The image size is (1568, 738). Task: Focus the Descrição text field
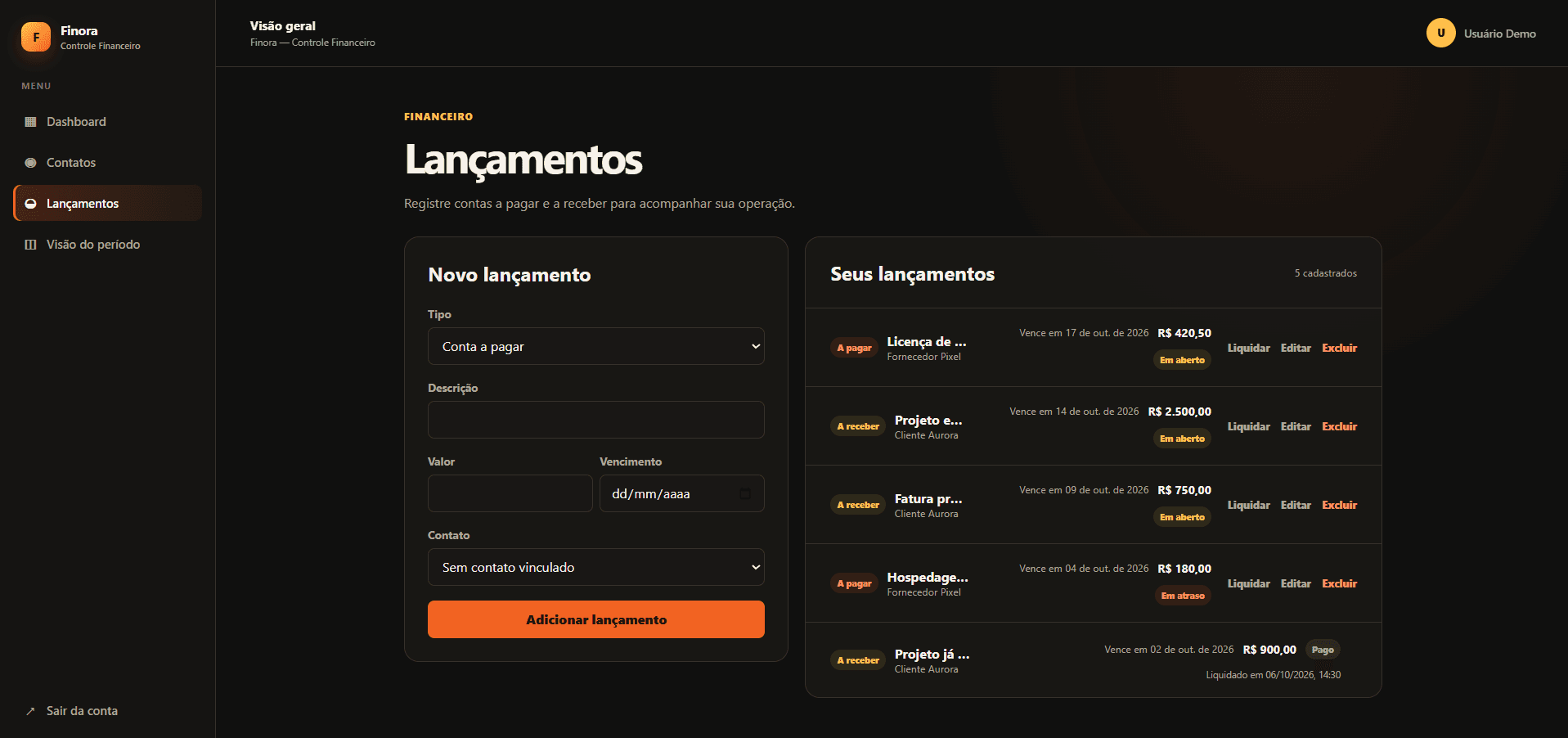click(595, 420)
